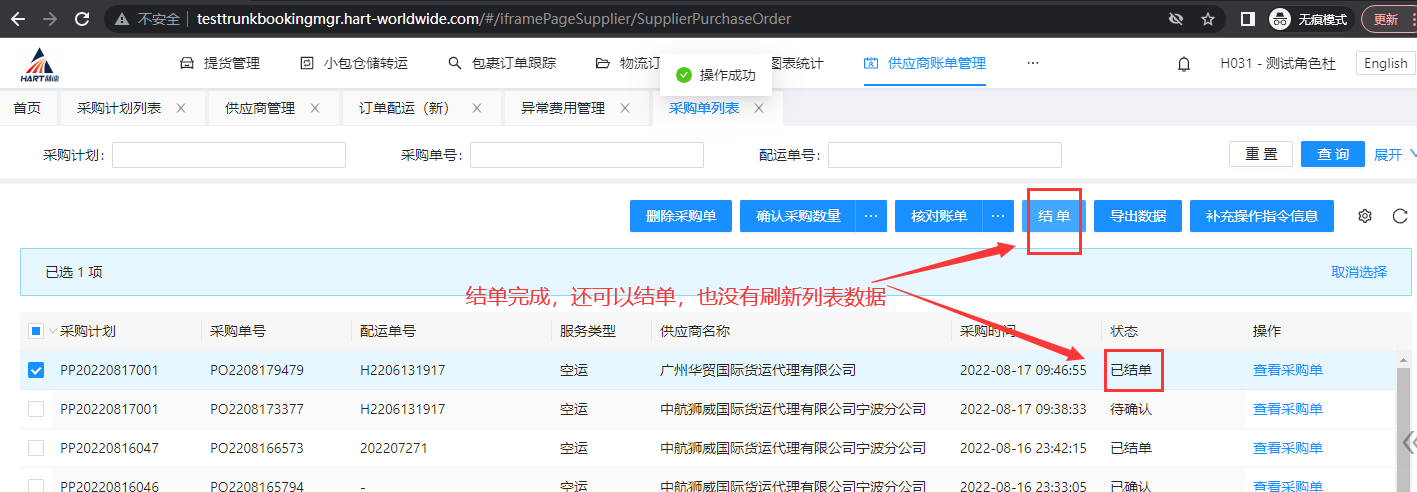
Task: Click the HART logo
Action: tap(41, 64)
